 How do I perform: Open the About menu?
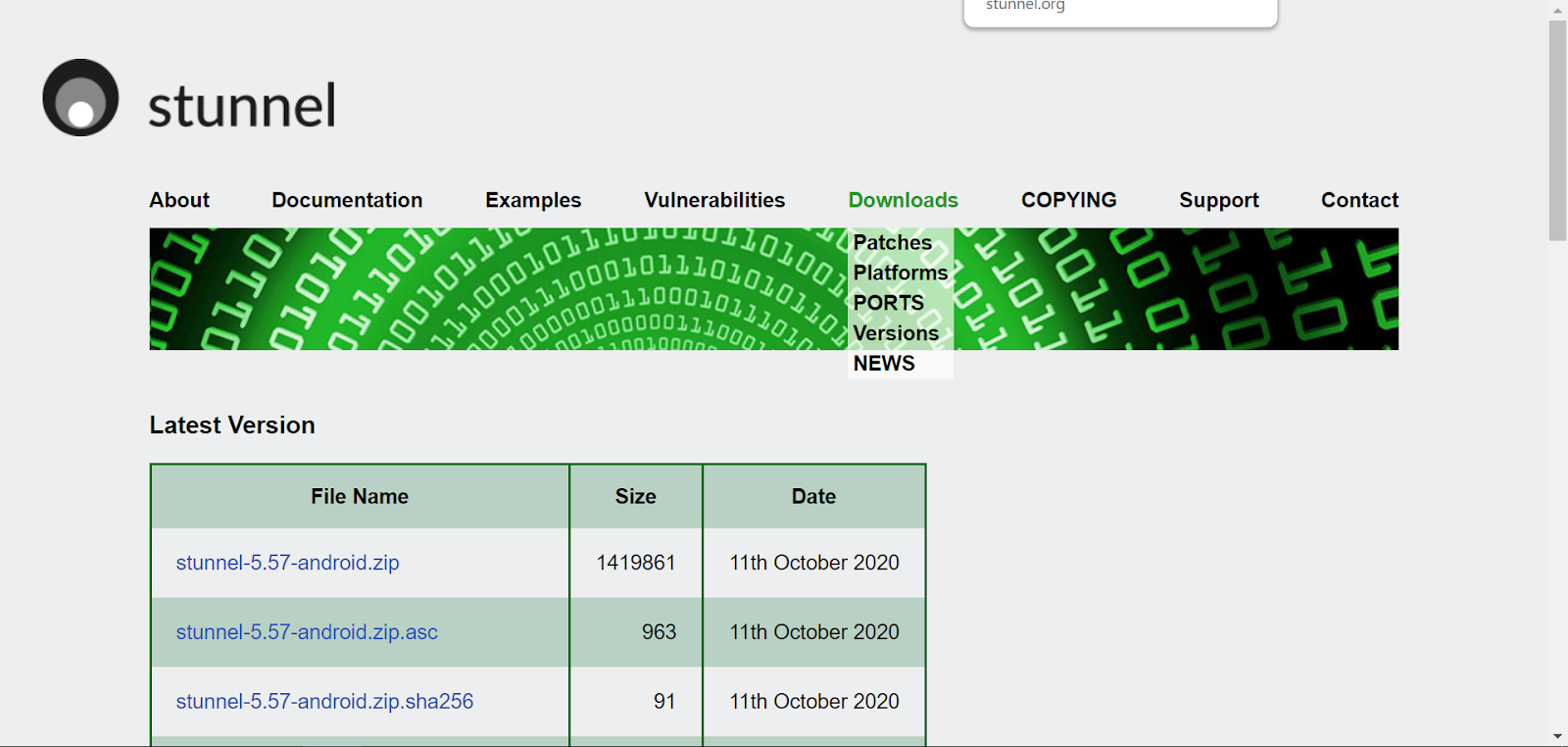179,200
